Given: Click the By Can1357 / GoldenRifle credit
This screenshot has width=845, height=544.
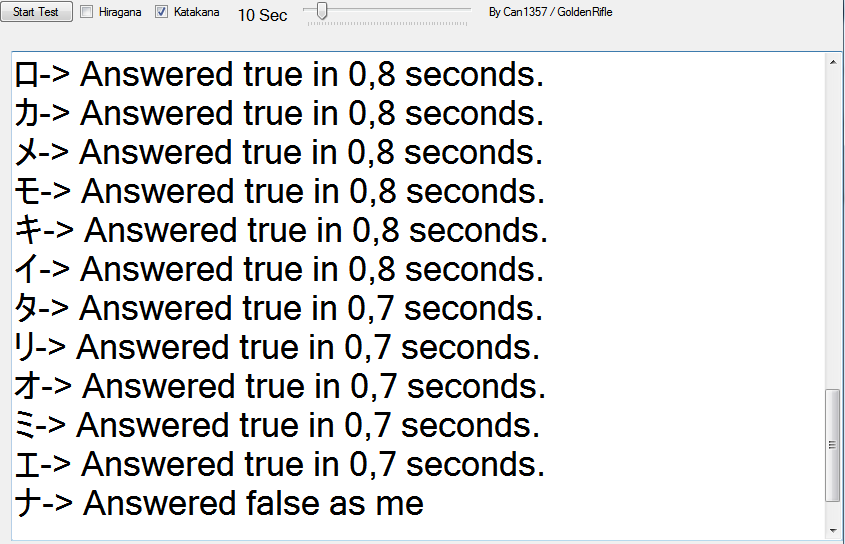Looking at the screenshot, I should click(550, 12).
